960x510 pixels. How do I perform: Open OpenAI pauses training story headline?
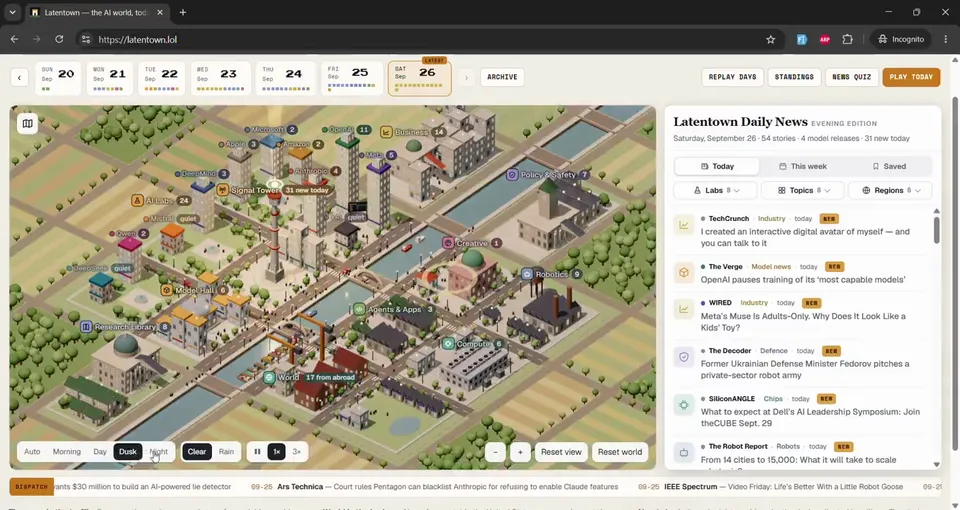pos(803,279)
